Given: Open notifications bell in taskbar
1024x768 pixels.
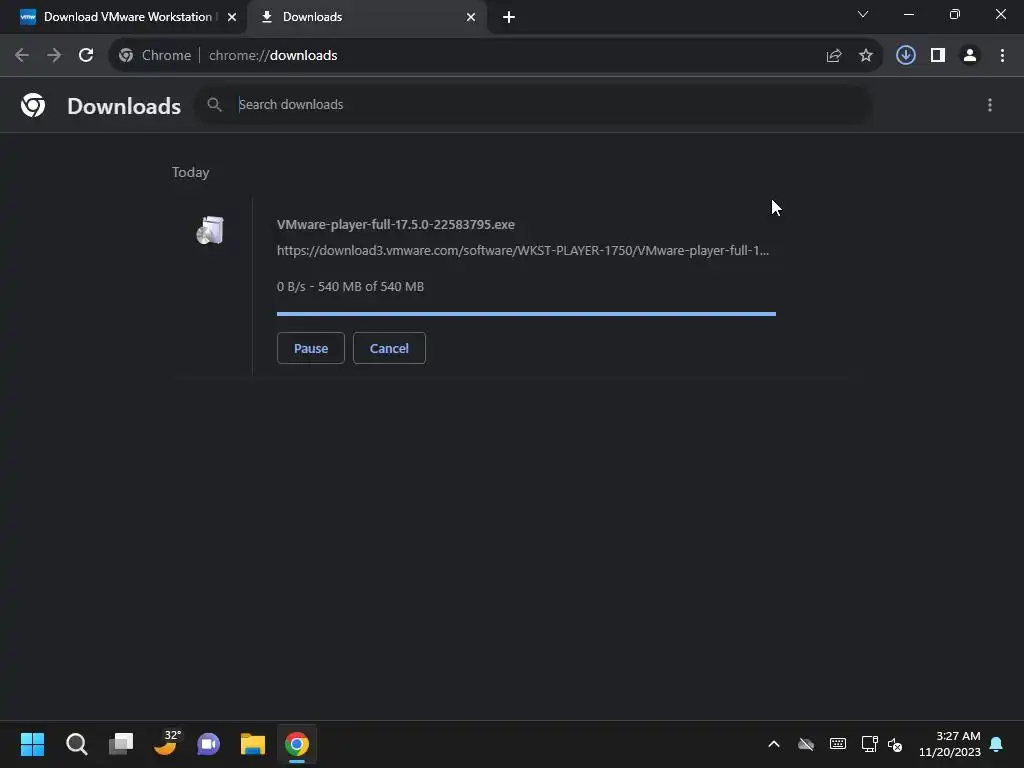Looking at the screenshot, I should [997, 744].
